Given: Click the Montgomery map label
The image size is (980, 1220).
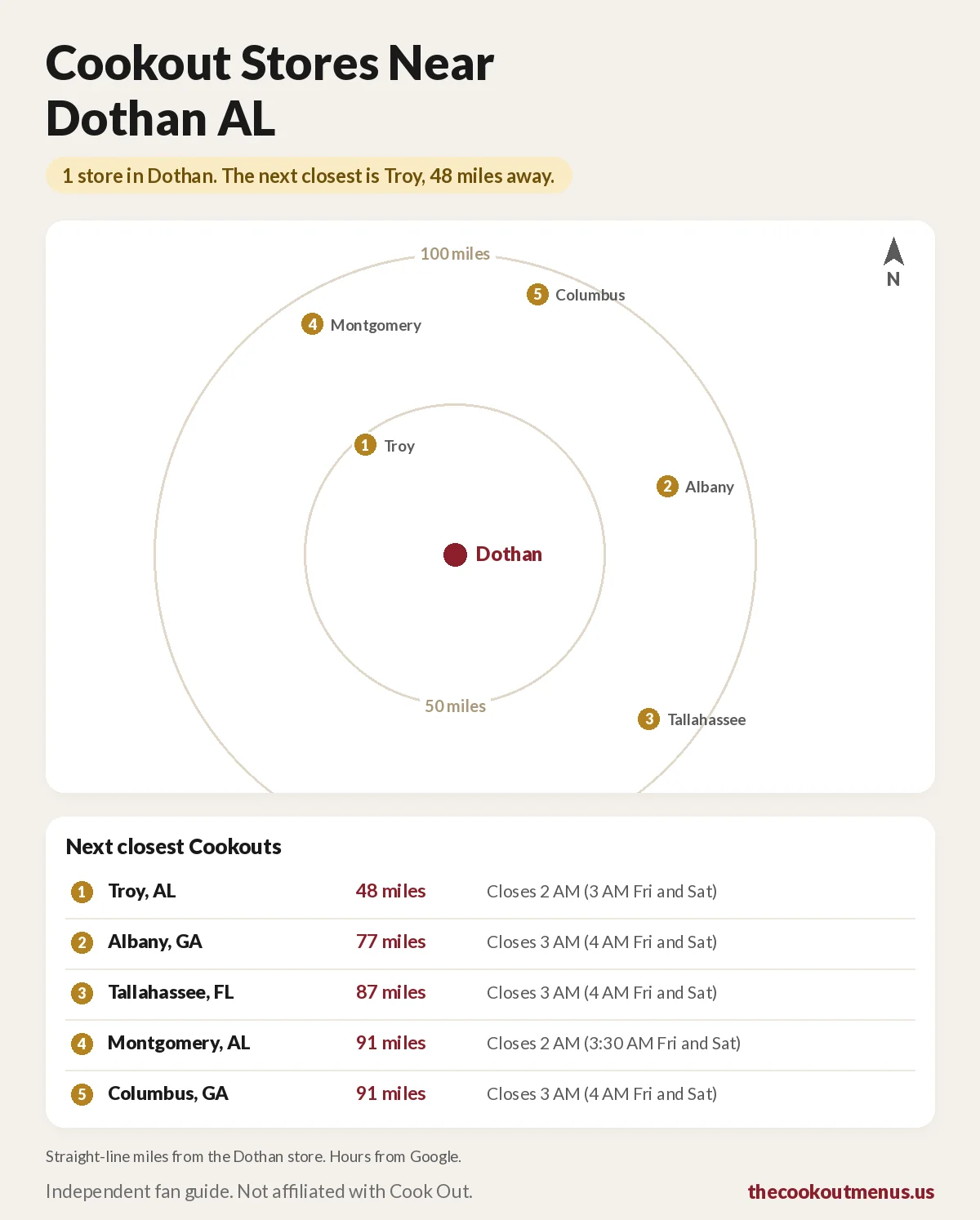Looking at the screenshot, I should point(376,325).
